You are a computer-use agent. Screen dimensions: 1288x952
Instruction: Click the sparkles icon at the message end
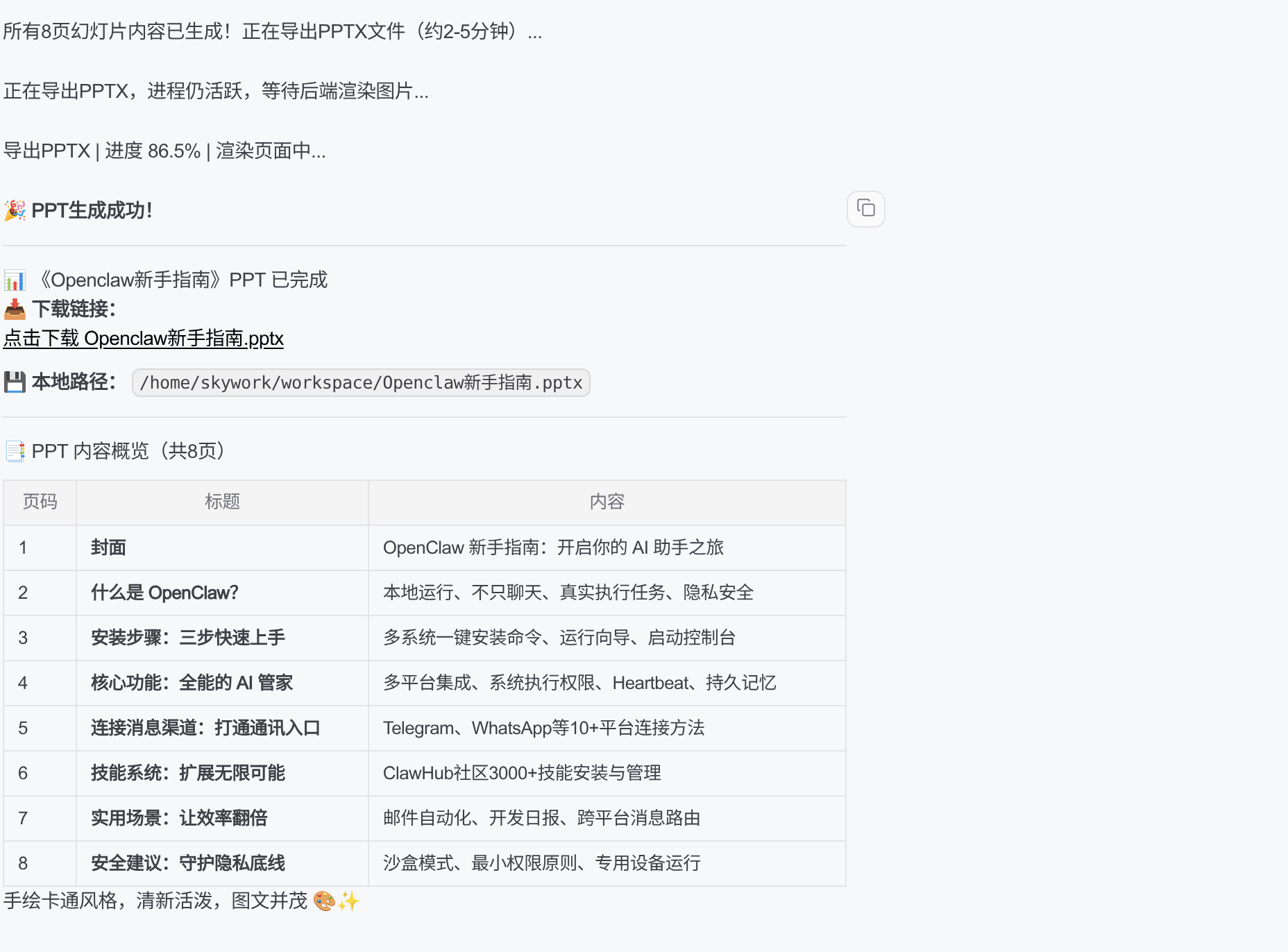click(x=349, y=901)
